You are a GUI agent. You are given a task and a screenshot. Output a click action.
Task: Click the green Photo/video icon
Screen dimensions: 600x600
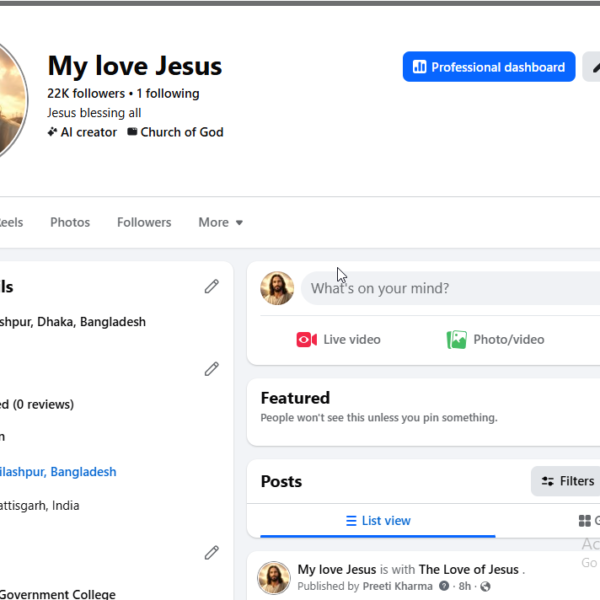(x=457, y=339)
